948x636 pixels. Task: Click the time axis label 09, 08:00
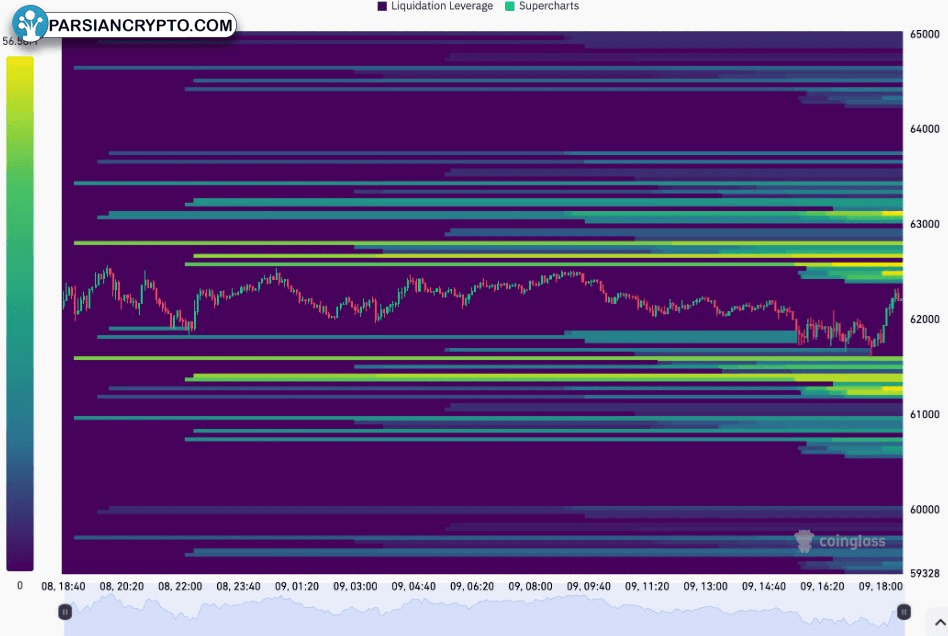[x=530, y=586]
